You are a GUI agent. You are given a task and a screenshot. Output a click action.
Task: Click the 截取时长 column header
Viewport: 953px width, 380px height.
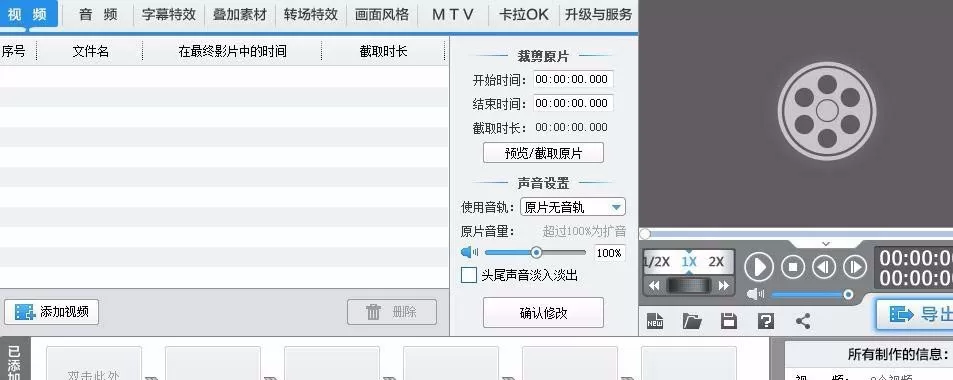[x=383, y=51]
